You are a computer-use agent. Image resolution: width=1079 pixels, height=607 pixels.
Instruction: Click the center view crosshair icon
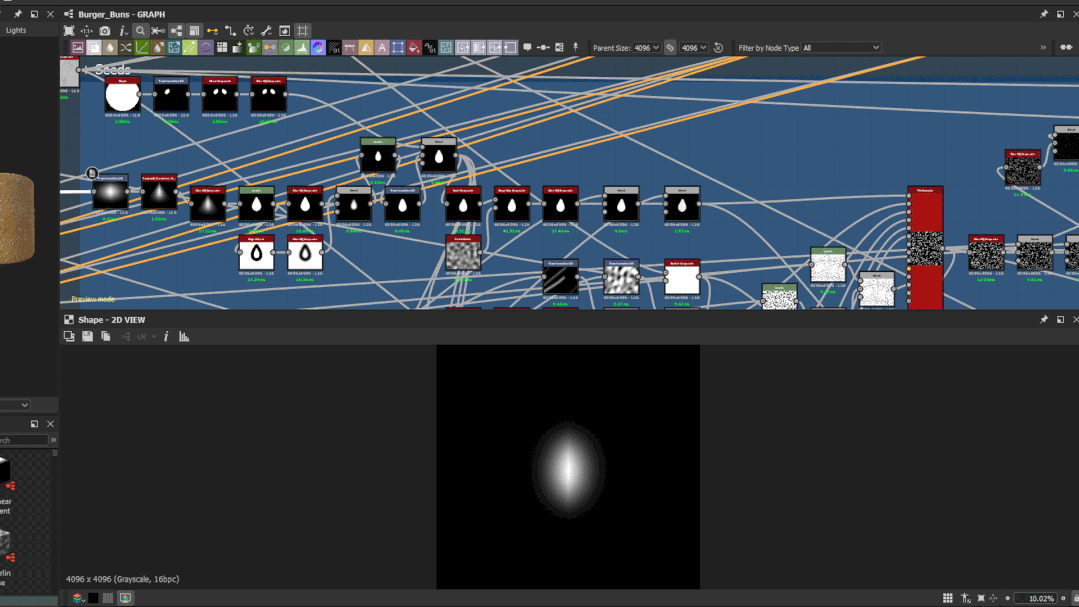(87, 31)
